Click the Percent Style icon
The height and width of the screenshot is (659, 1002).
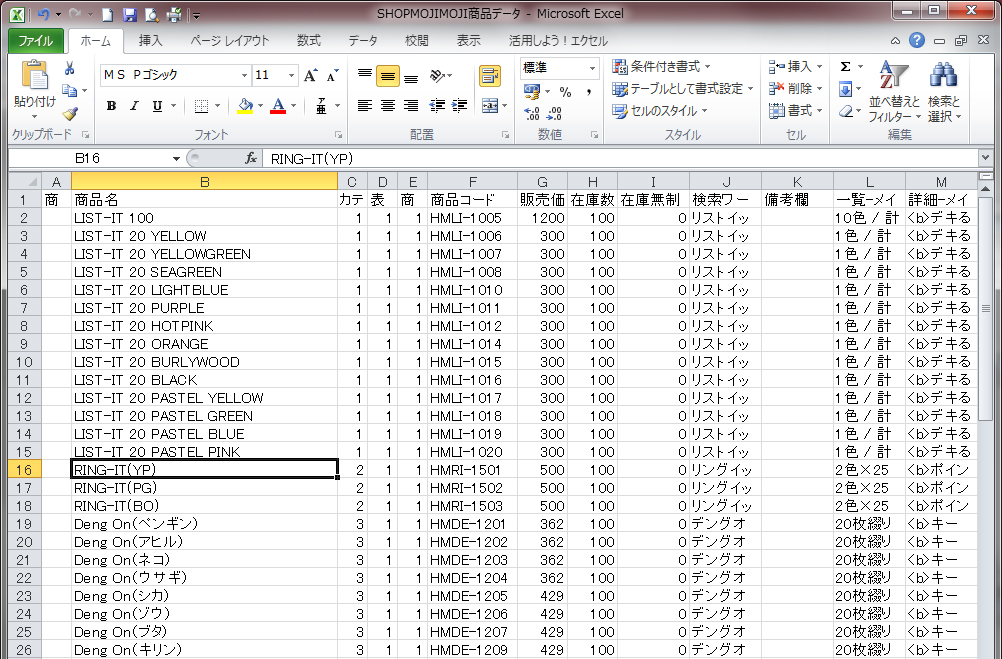pos(565,92)
